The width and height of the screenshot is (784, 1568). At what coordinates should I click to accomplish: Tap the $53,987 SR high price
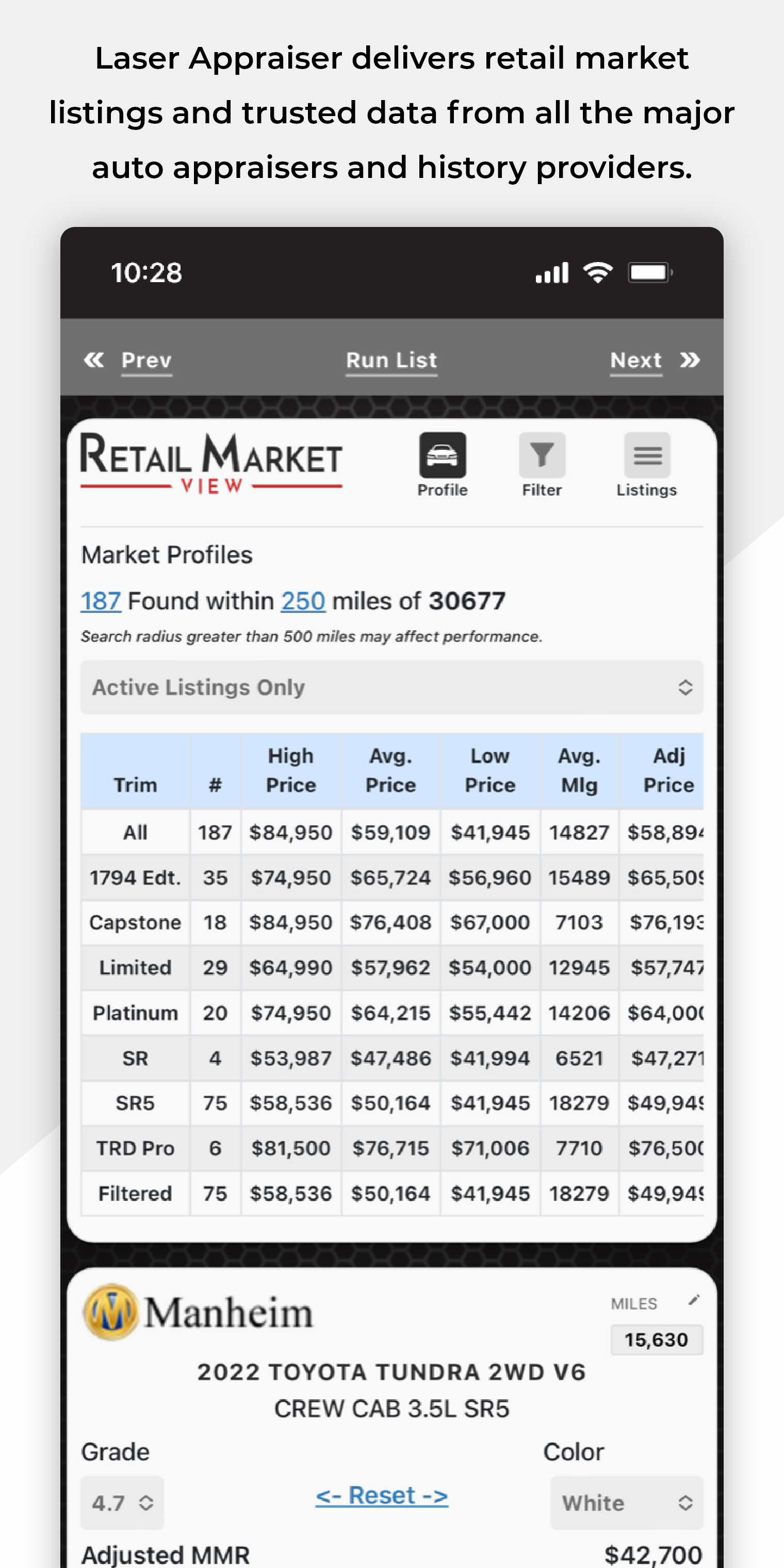[x=291, y=1058]
